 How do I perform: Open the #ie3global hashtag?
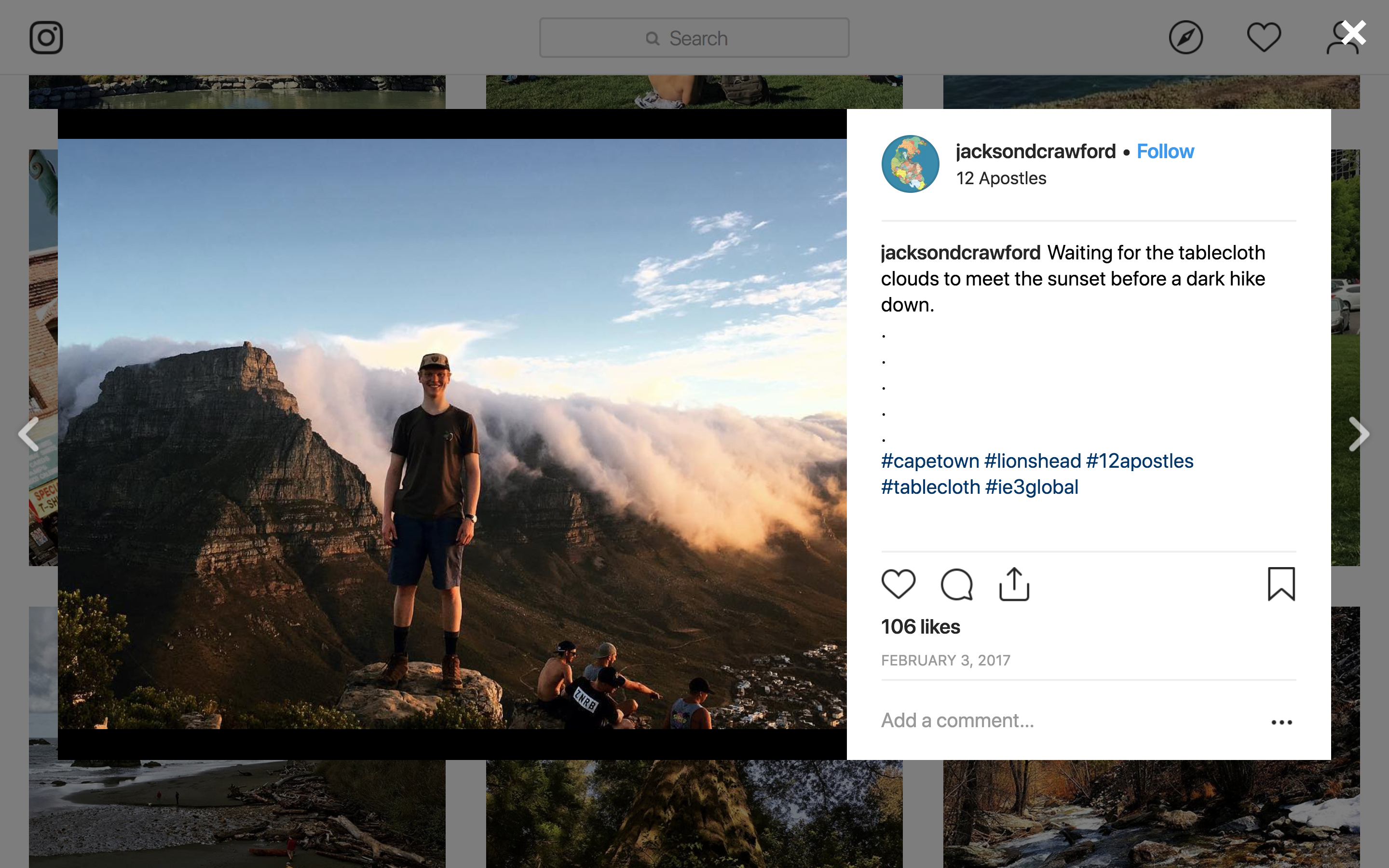tap(1032, 488)
